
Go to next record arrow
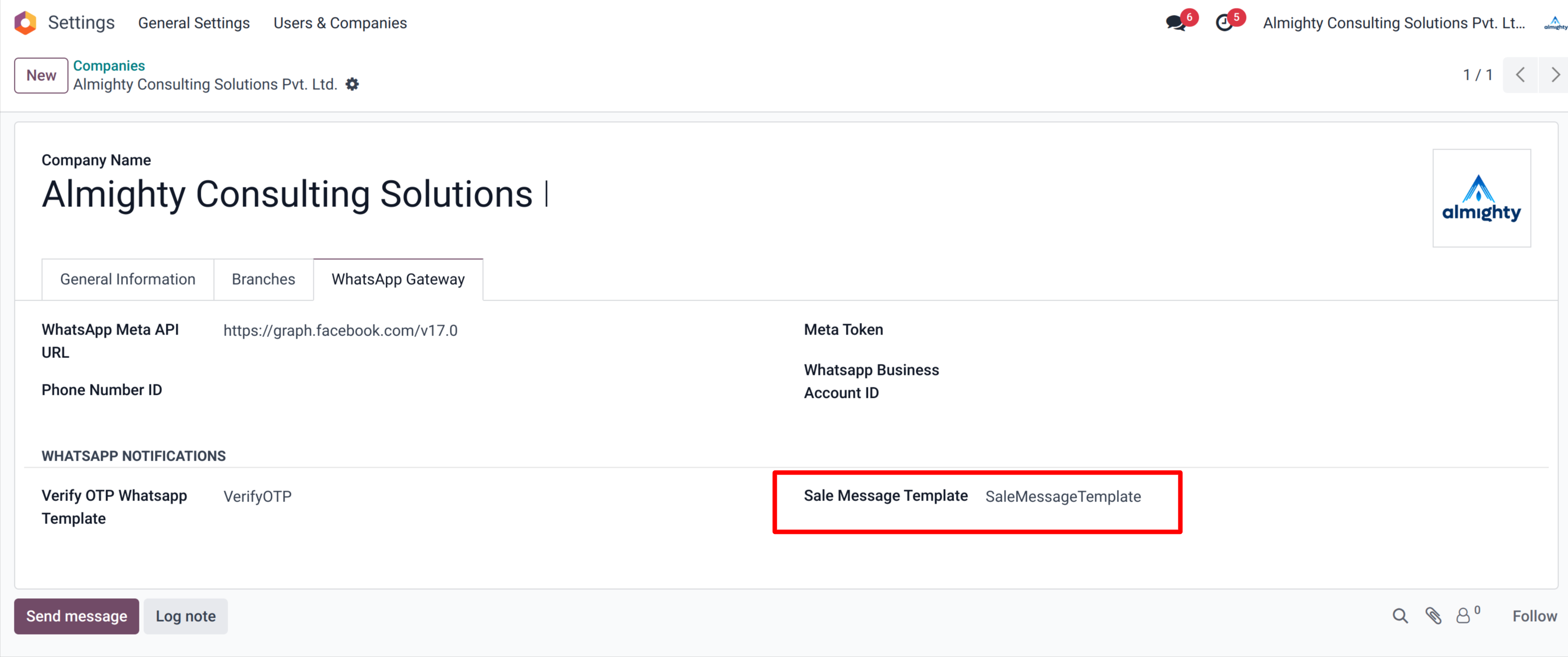coord(1555,75)
